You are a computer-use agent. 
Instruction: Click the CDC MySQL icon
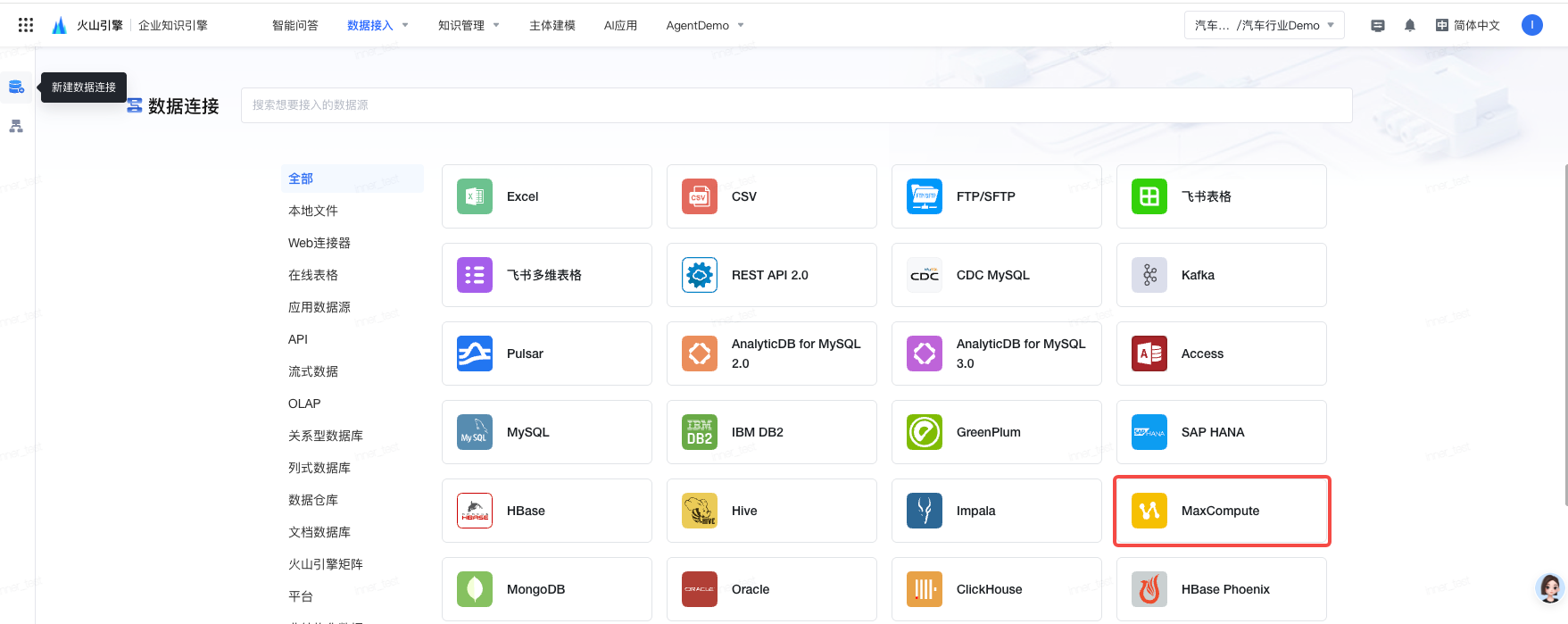(925, 275)
